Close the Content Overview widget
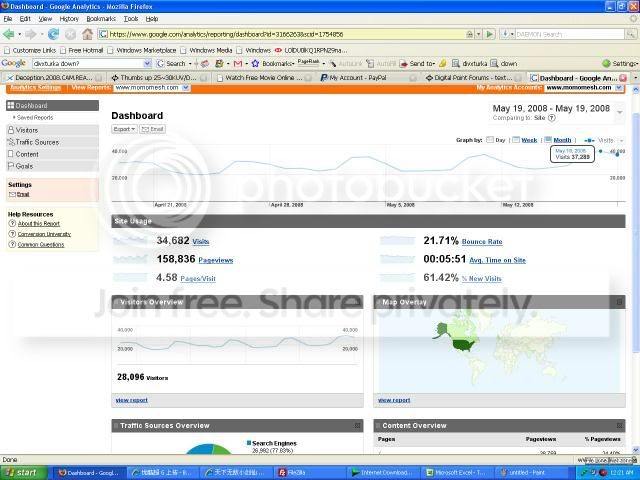Screen dimensions: 640x480 click(619, 425)
